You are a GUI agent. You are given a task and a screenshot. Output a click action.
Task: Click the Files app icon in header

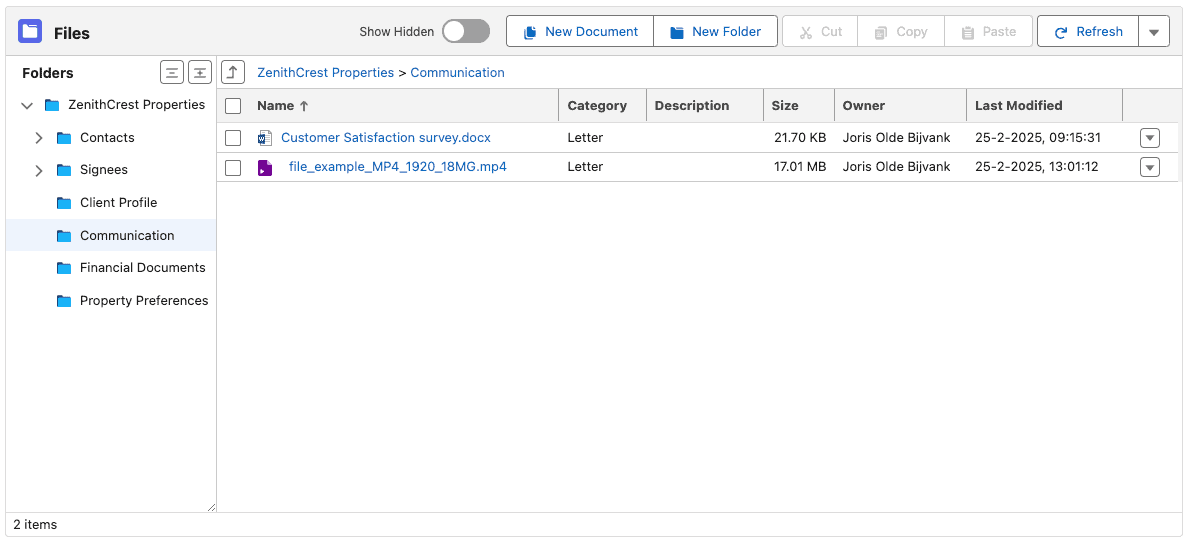point(30,32)
